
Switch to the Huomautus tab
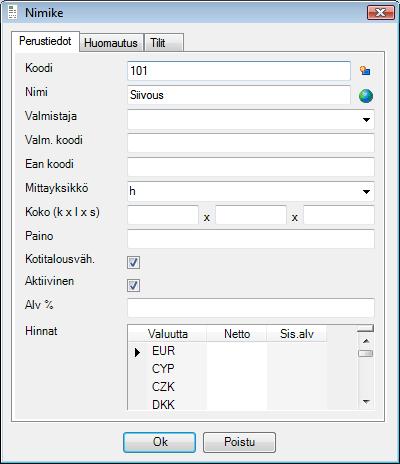pos(111,43)
